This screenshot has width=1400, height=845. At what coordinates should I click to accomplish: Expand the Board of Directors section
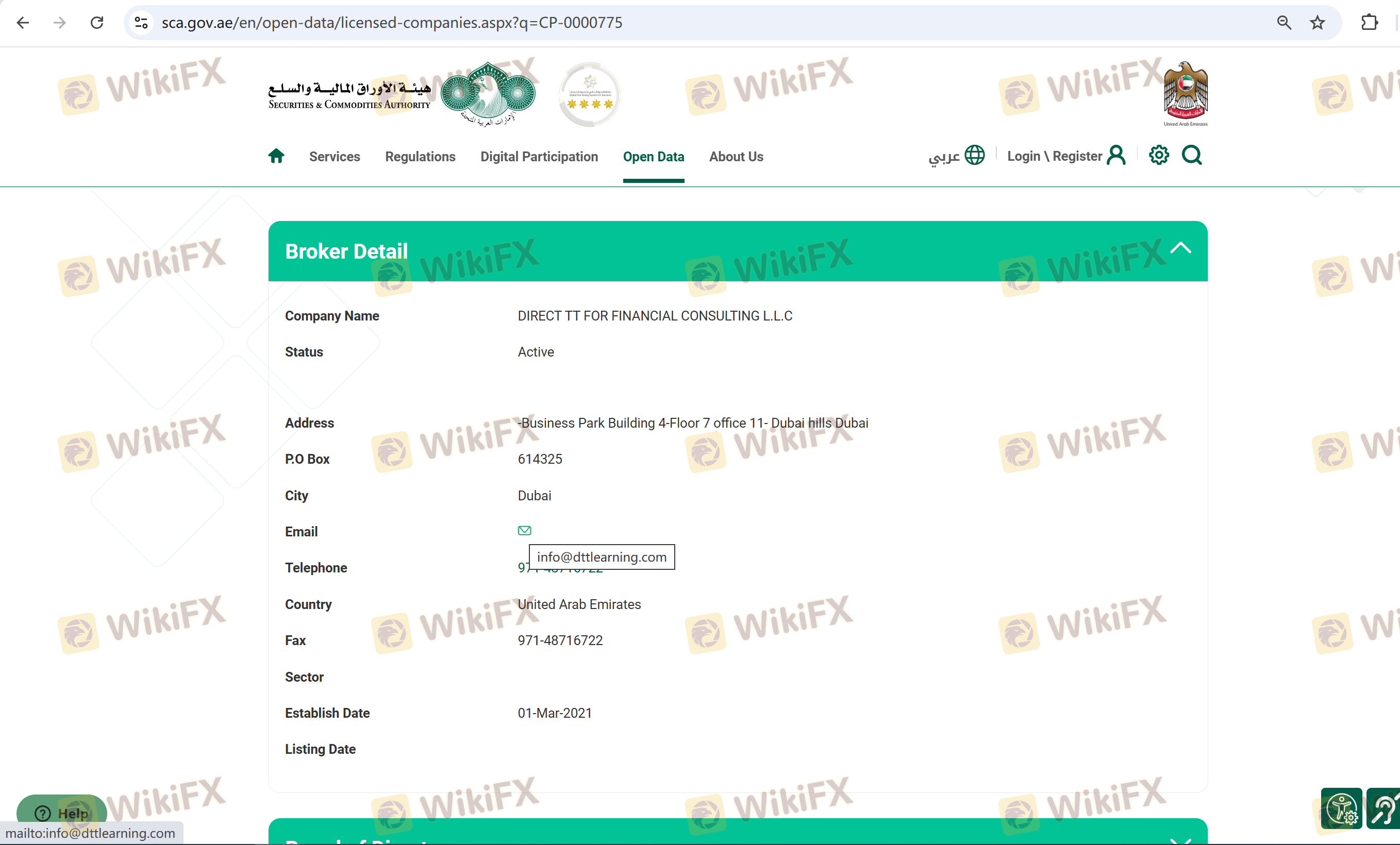pos(1180,839)
